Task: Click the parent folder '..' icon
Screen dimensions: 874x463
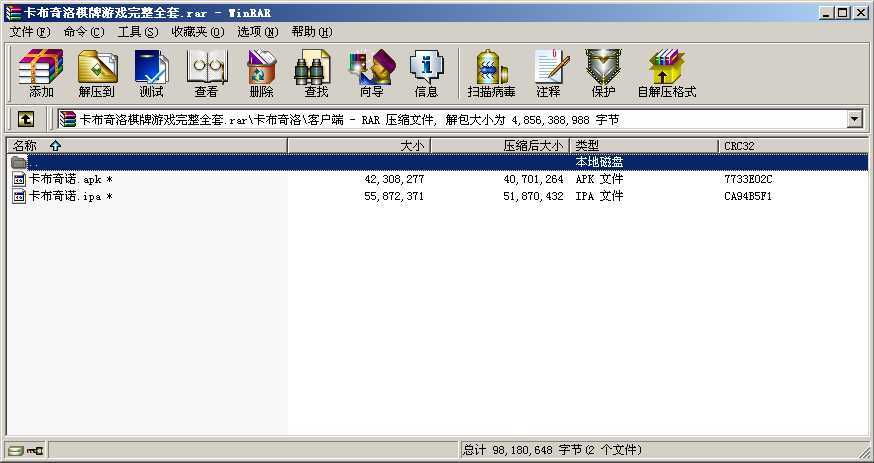Action: pos(19,162)
